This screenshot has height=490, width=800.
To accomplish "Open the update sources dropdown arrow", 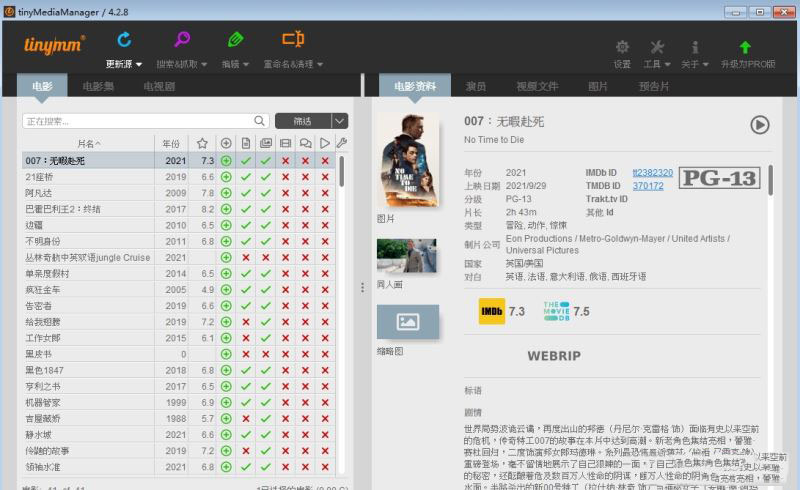I will tap(139, 64).
